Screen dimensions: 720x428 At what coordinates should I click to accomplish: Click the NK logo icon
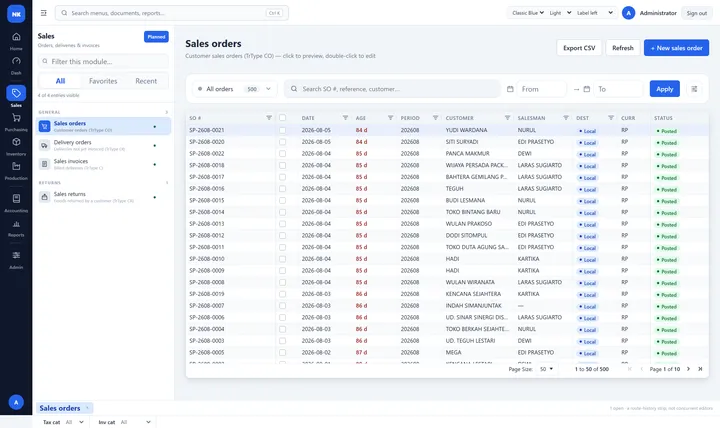[x=16, y=14]
